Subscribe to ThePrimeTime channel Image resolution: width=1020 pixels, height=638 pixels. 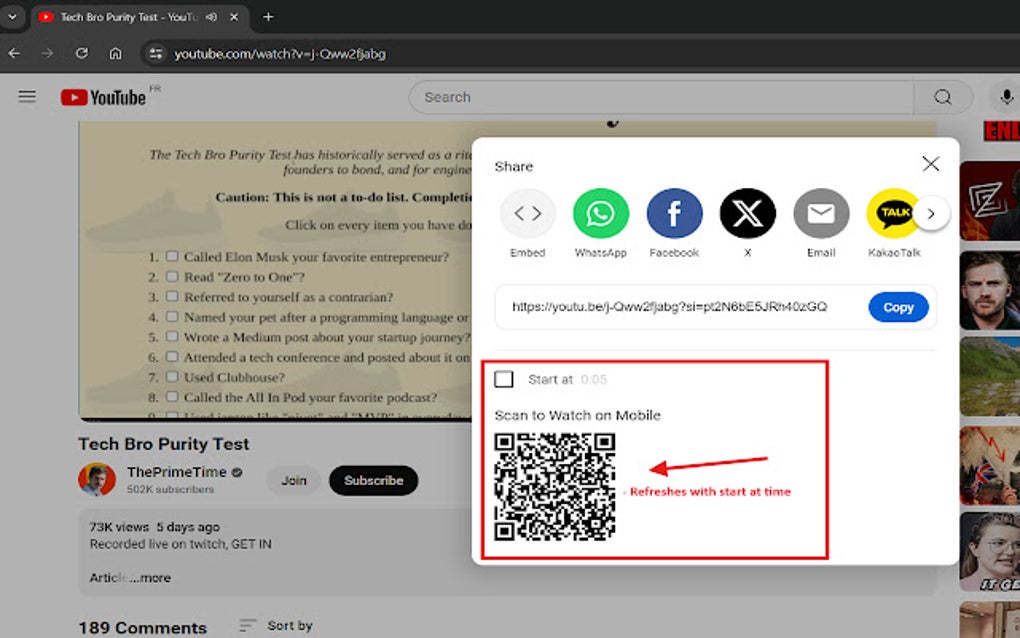click(x=373, y=480)
